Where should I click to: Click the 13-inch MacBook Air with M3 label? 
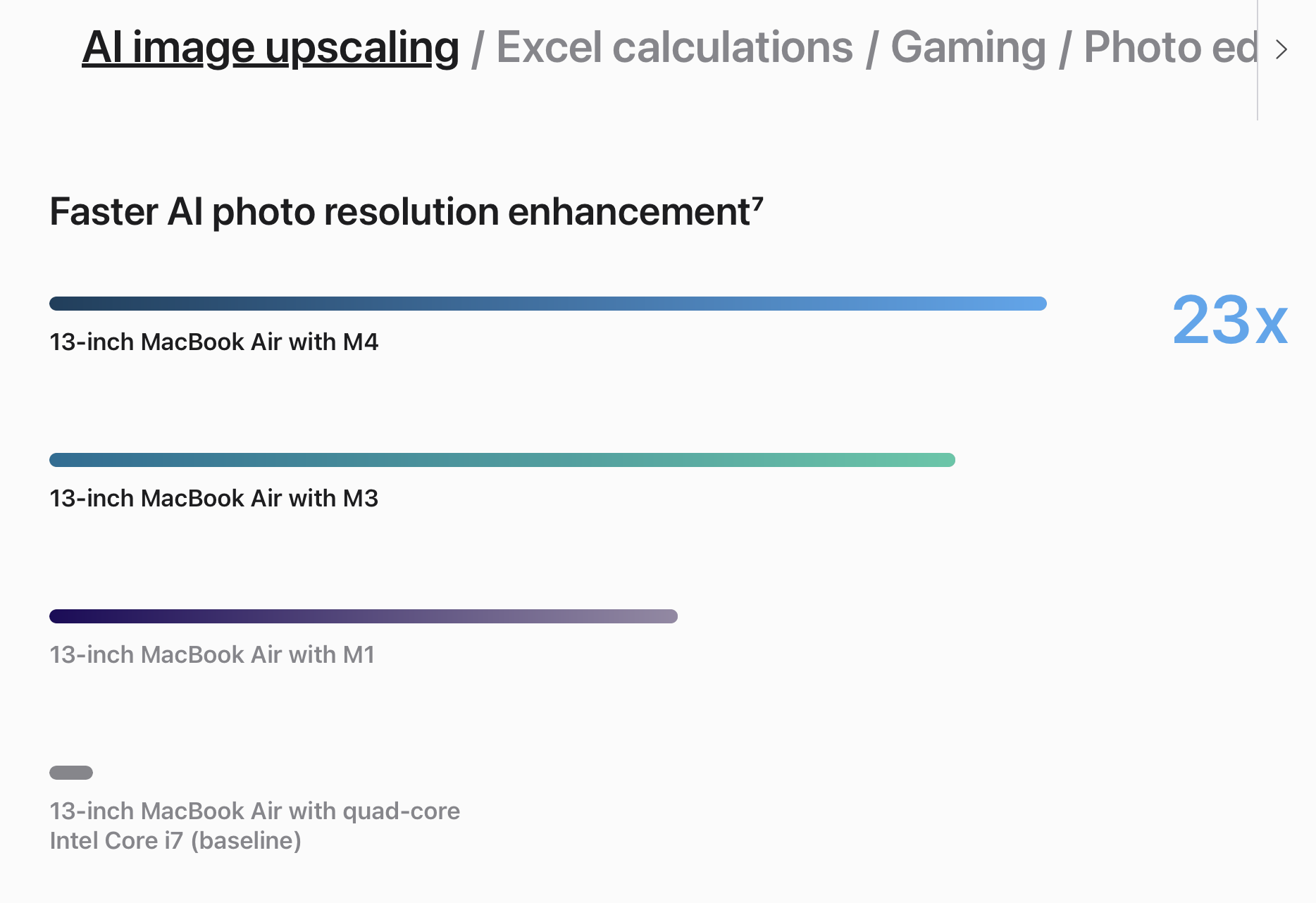214,498
